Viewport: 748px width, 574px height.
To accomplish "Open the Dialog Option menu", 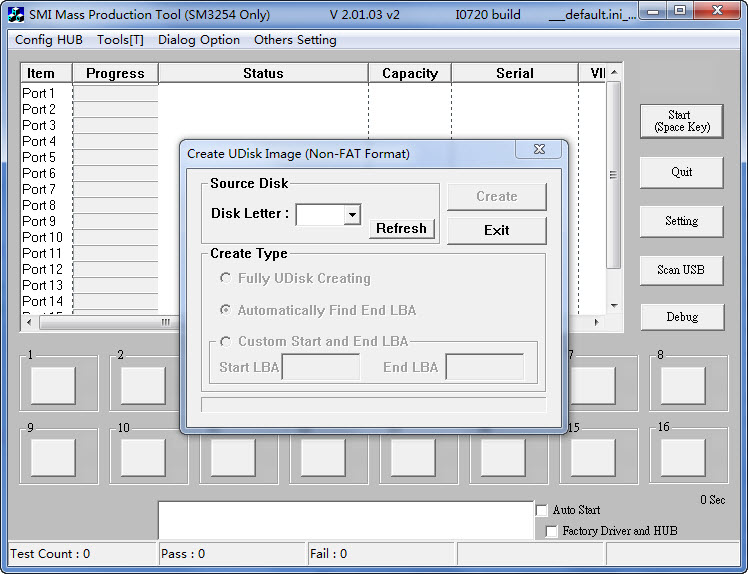I will (198, 40).
